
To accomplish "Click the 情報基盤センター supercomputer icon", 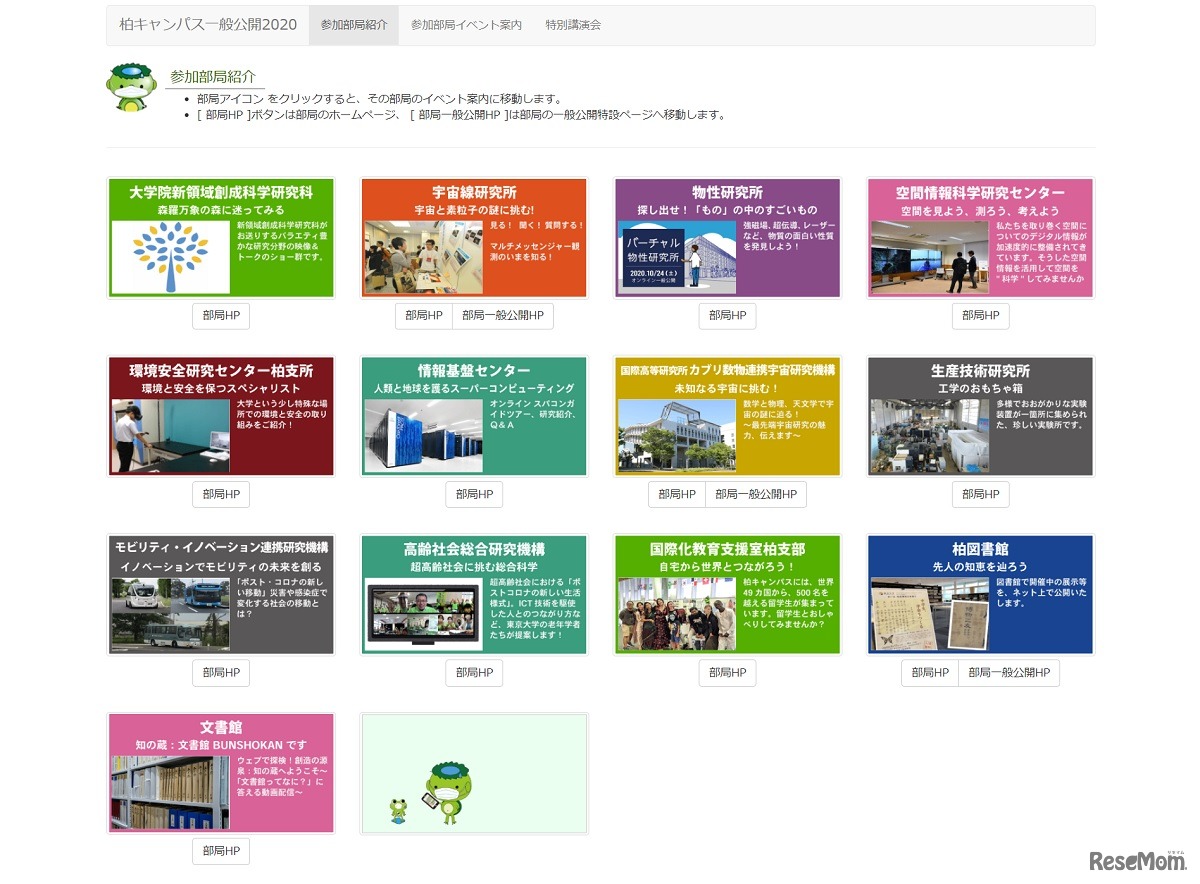I will click(x=474, y=416).
